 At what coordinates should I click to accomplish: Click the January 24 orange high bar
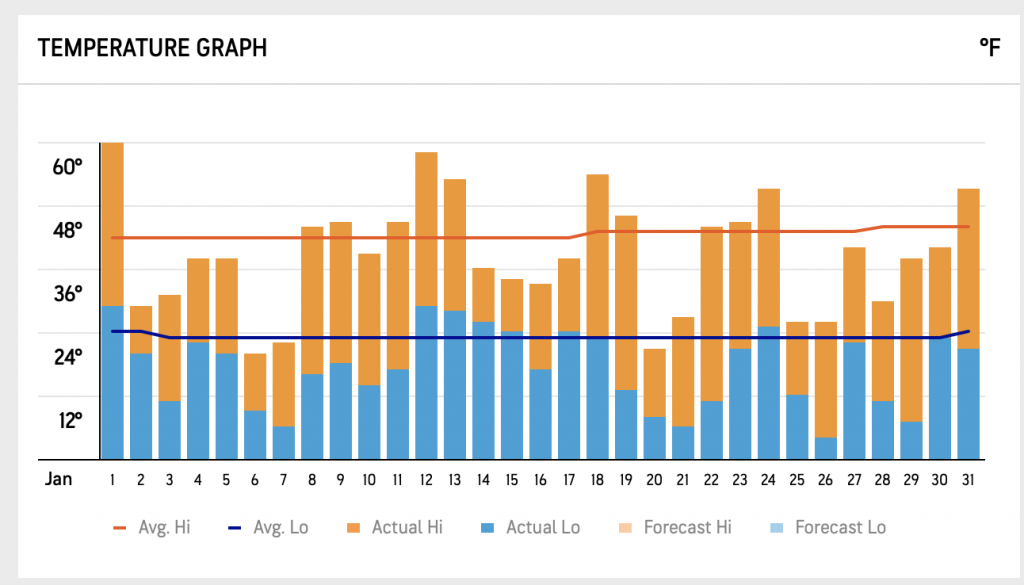click(769, 257)
